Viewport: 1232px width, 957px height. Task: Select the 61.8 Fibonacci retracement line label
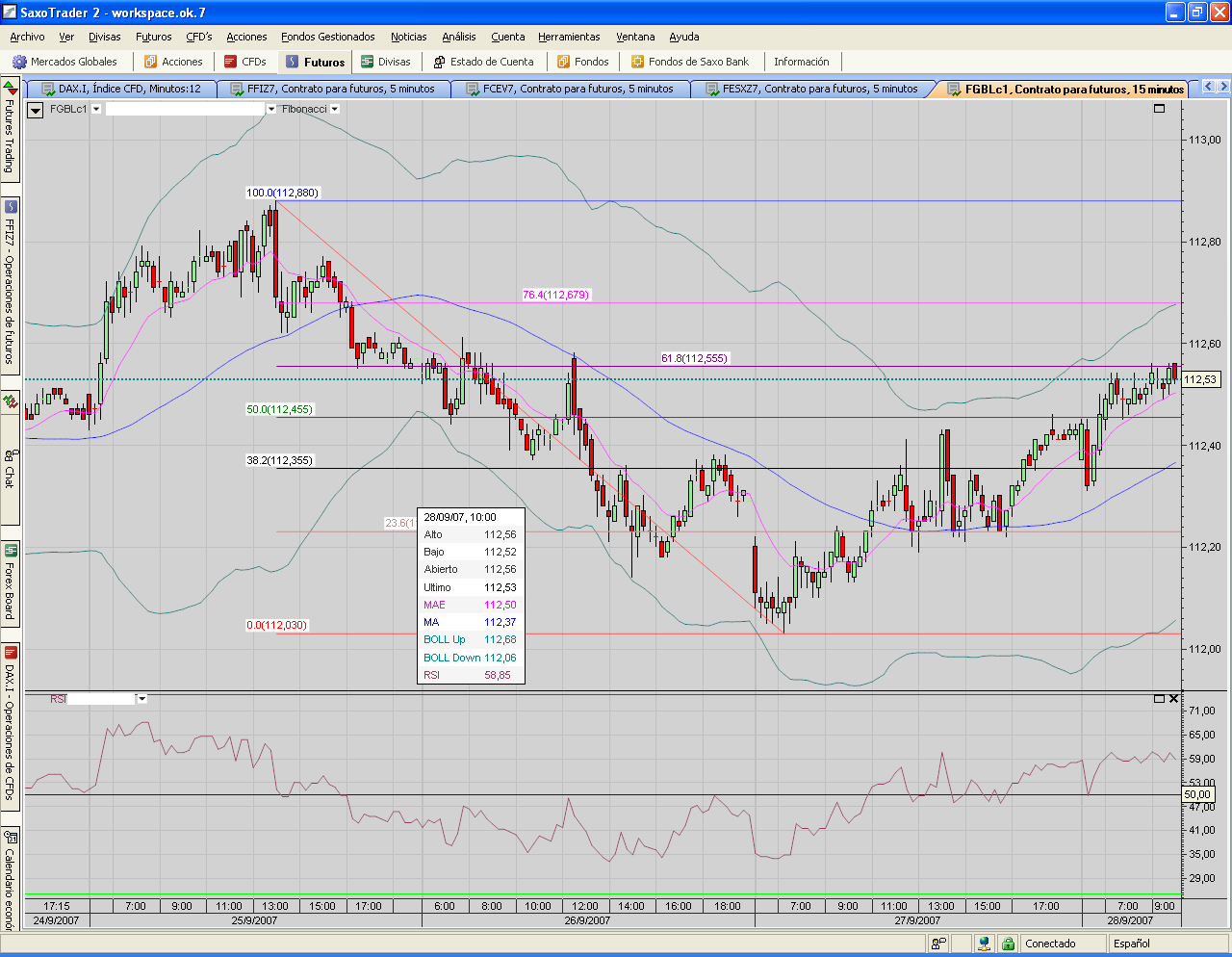[x=694, y=358]
